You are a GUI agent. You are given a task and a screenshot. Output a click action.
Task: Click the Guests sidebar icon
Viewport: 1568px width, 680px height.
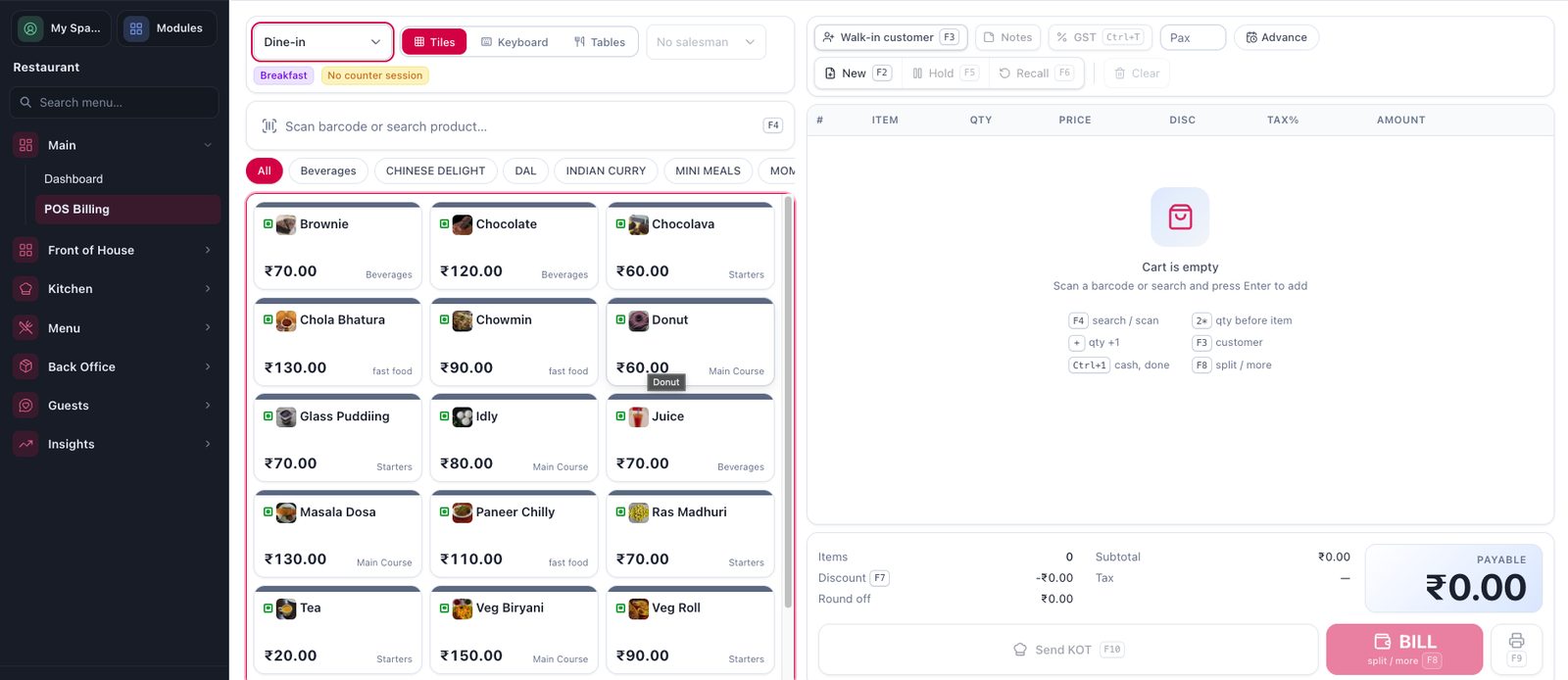pos(26,406)
